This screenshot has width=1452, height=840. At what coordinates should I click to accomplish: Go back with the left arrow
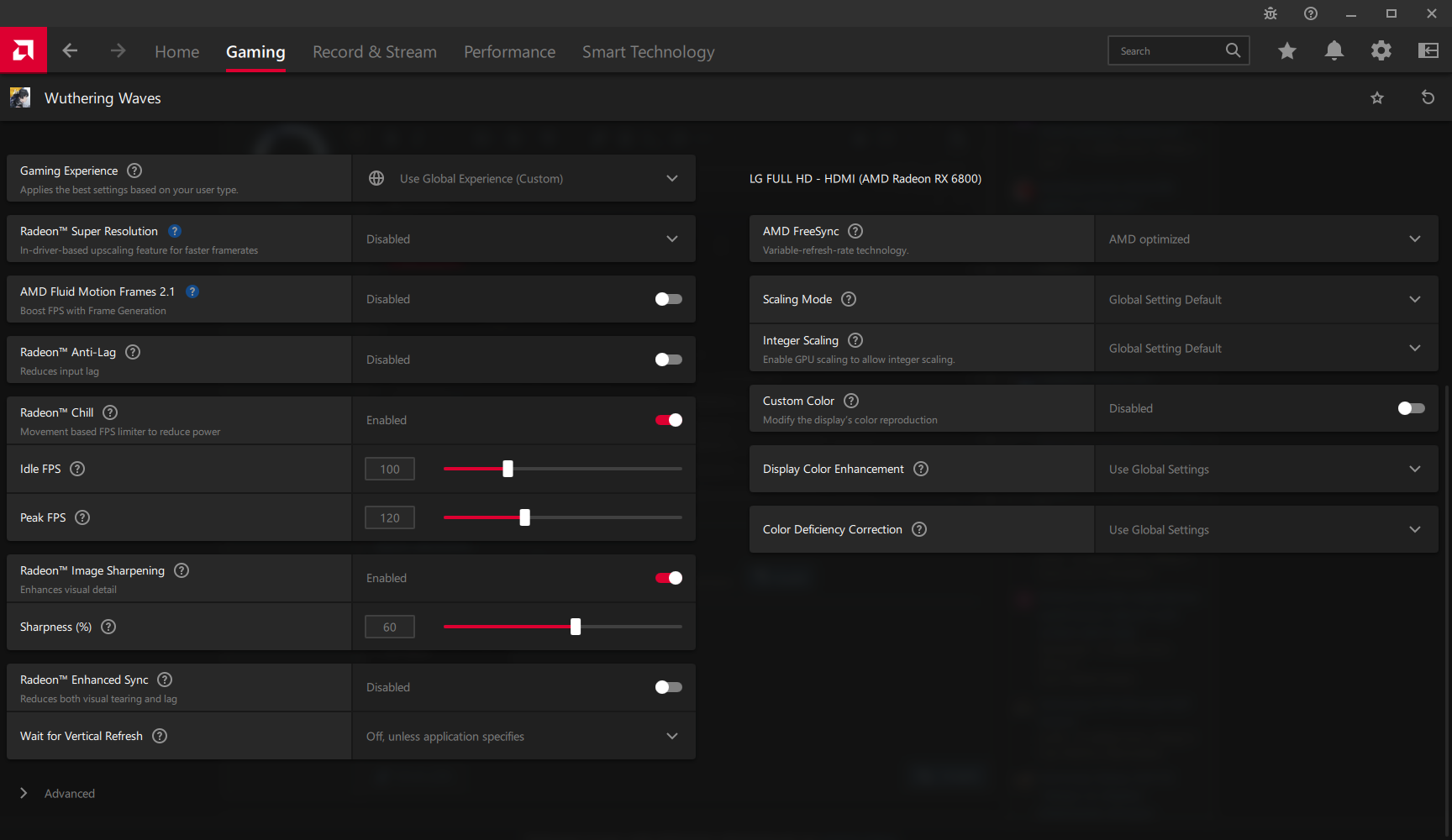(70, 51)
